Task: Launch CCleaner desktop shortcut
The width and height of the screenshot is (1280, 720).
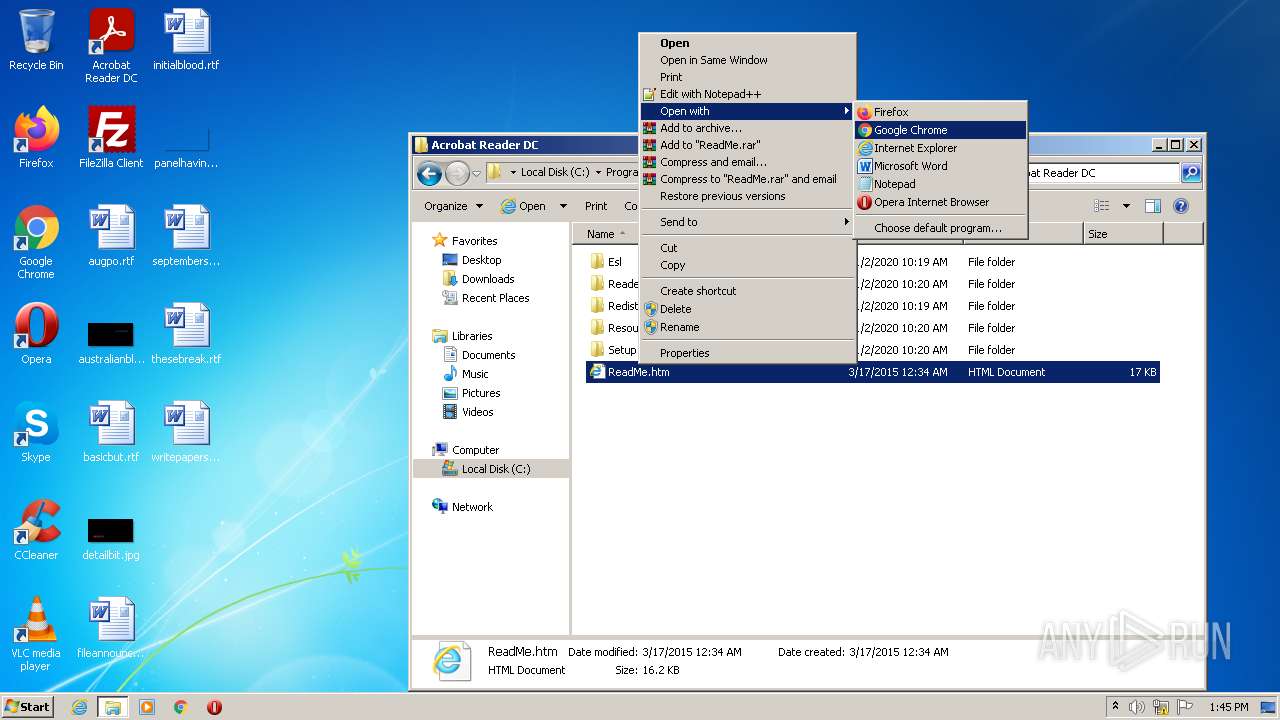Action: [36, 530]
